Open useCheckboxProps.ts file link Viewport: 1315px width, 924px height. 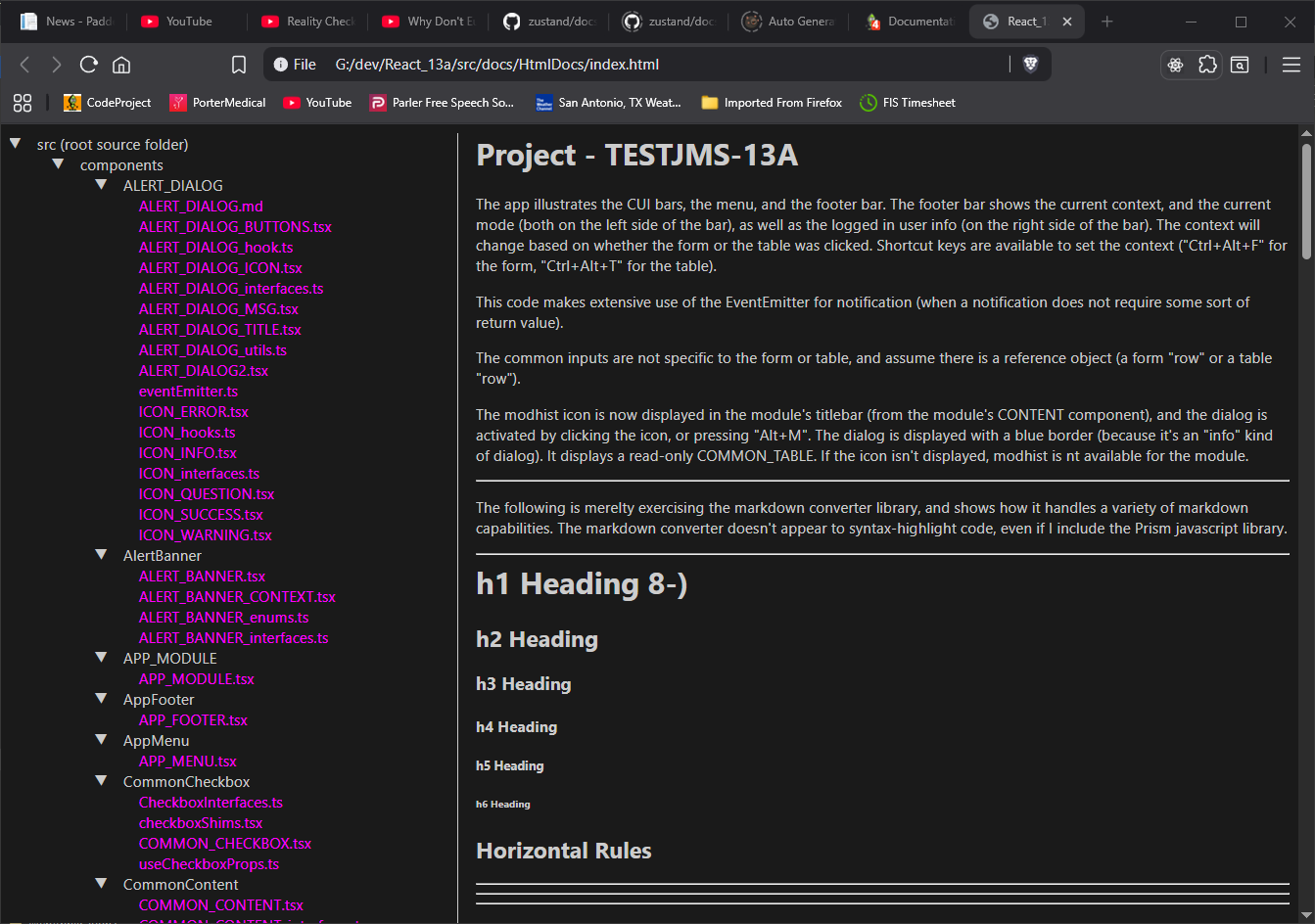click(x=209, y=864)
